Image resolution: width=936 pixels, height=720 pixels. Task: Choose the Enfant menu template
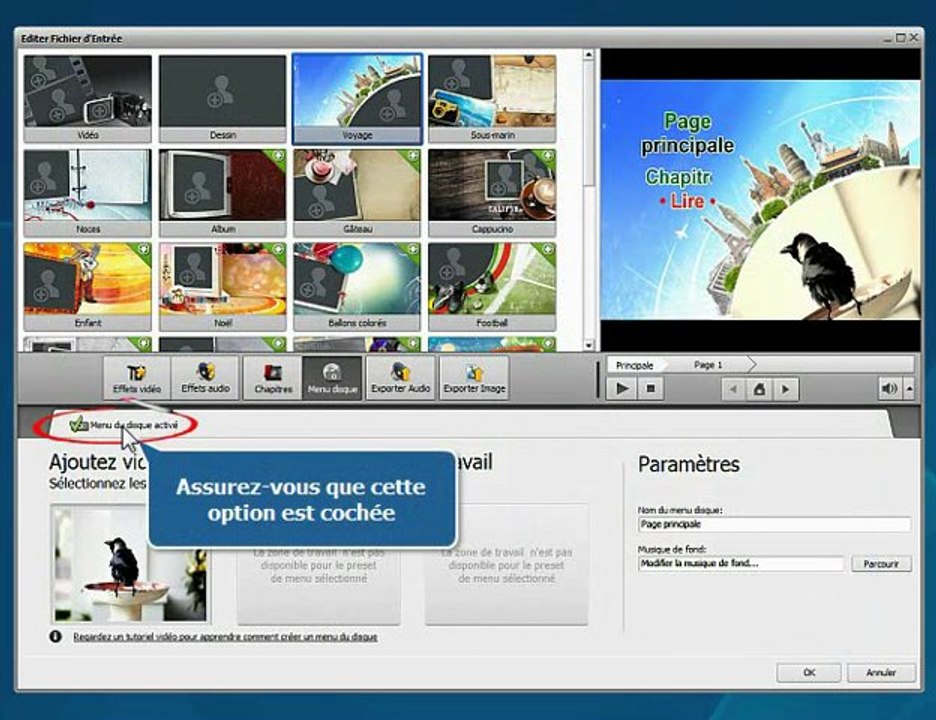(x=87, y=286)
